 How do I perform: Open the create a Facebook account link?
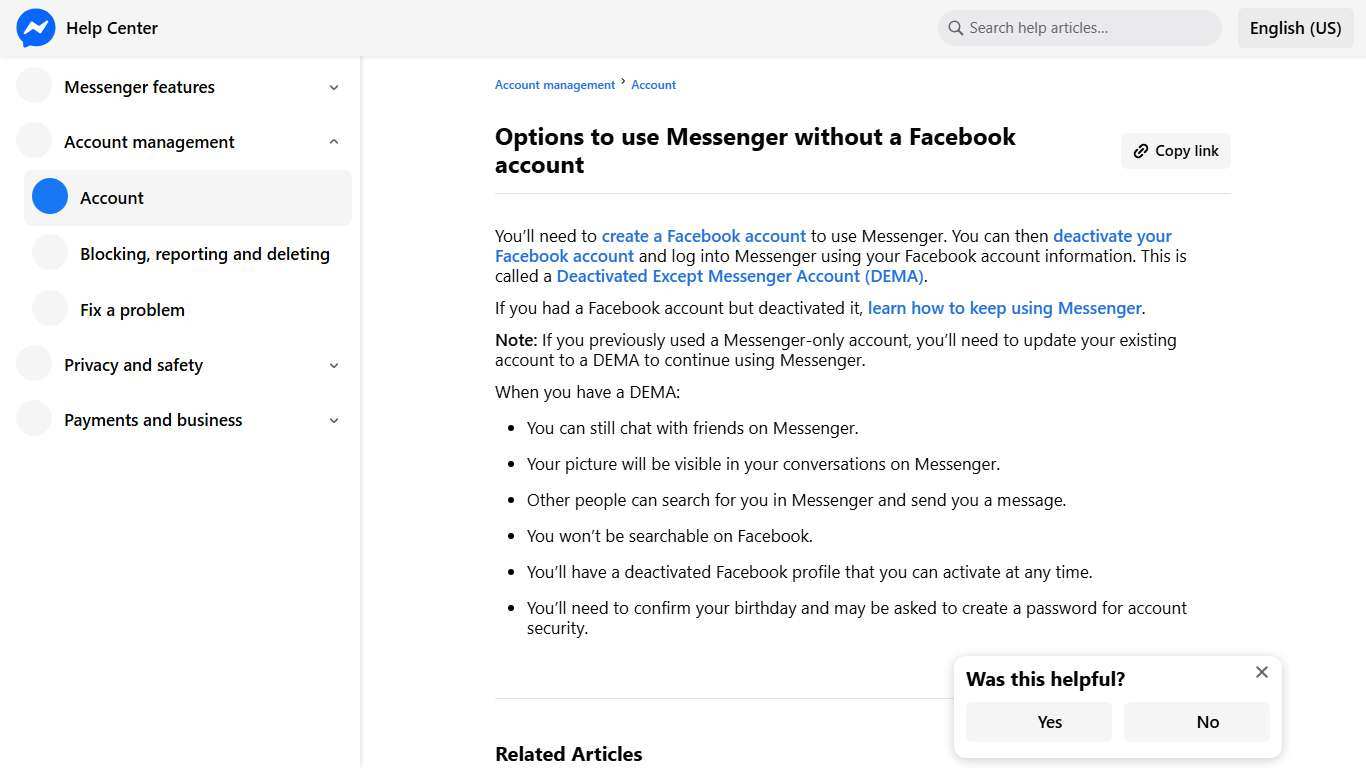pyautogui.click(x=703, y=236)
